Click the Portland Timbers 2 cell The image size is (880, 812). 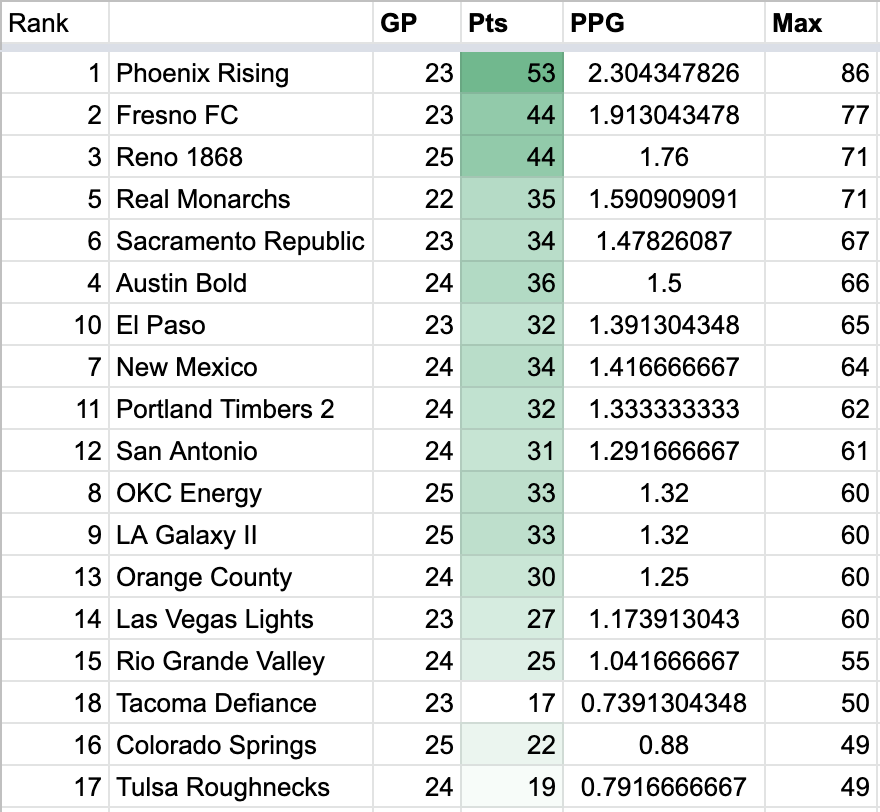(225, 409)
